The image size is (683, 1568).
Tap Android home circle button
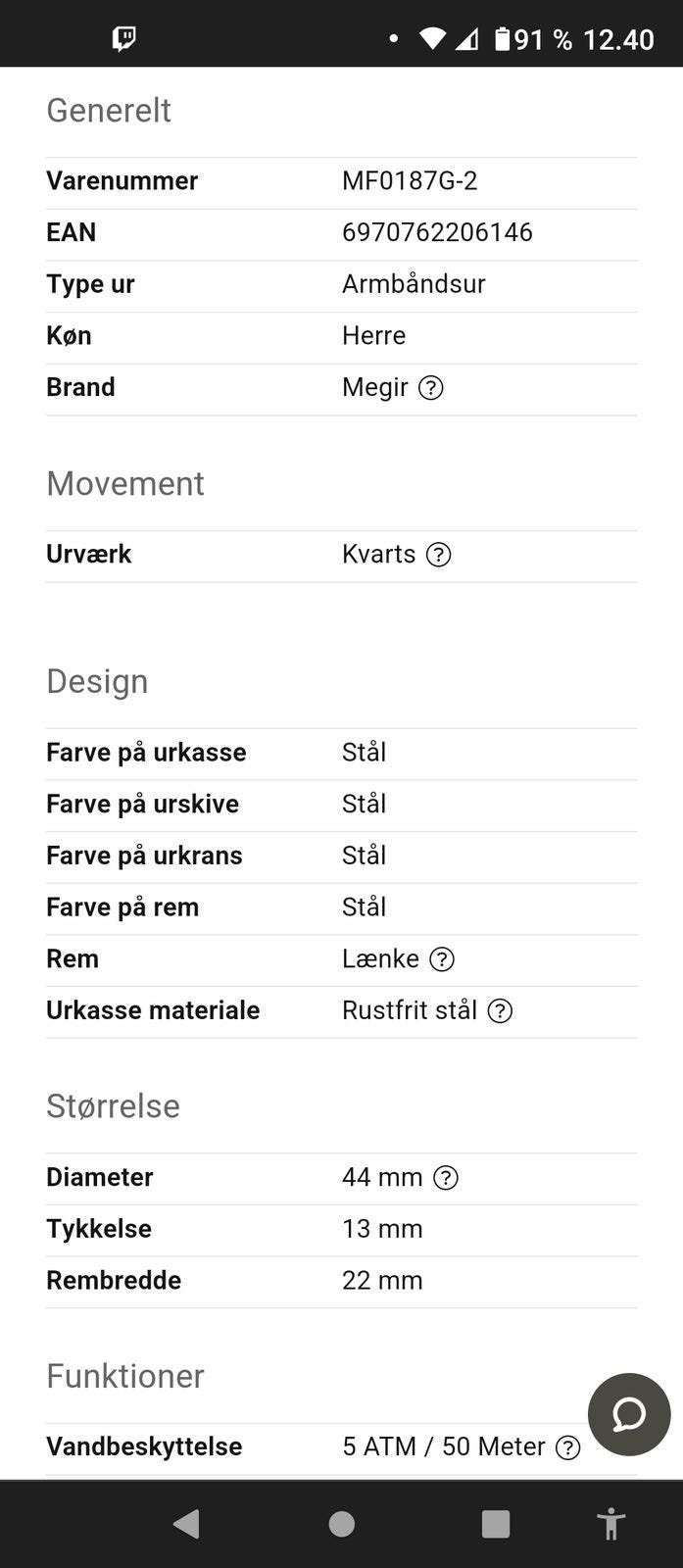click(341, 1524)
